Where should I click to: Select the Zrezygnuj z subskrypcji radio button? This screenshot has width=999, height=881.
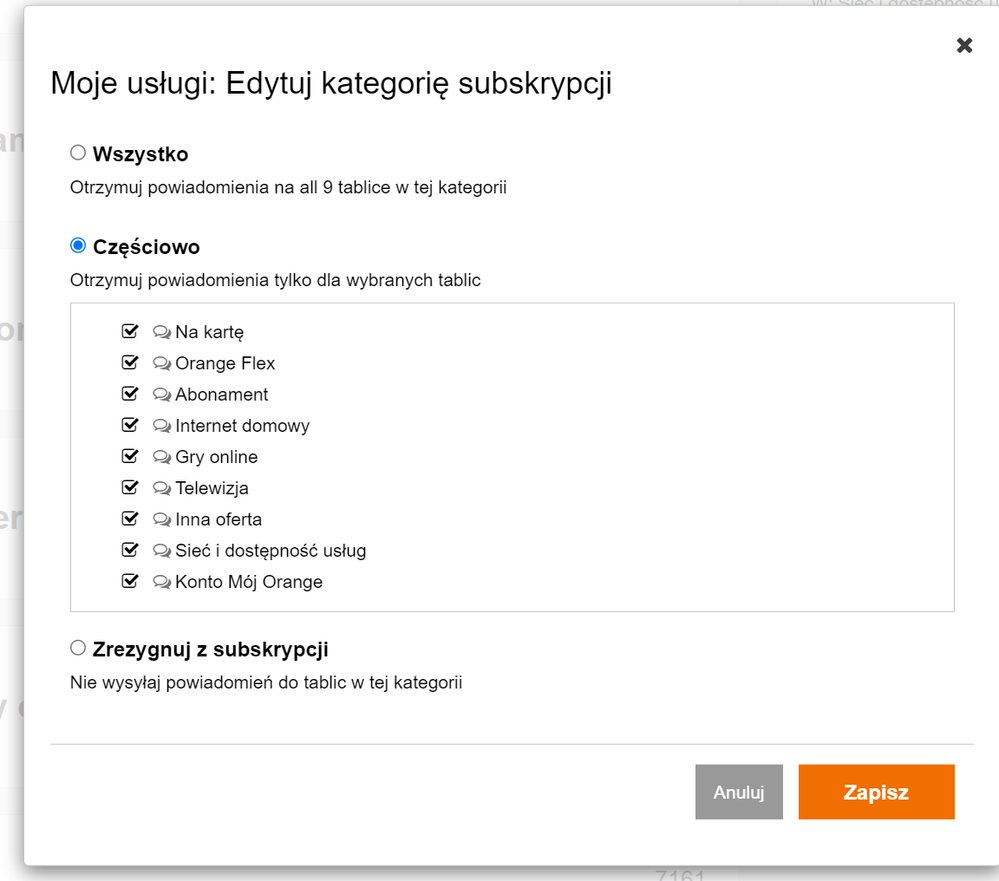point(78,648)
